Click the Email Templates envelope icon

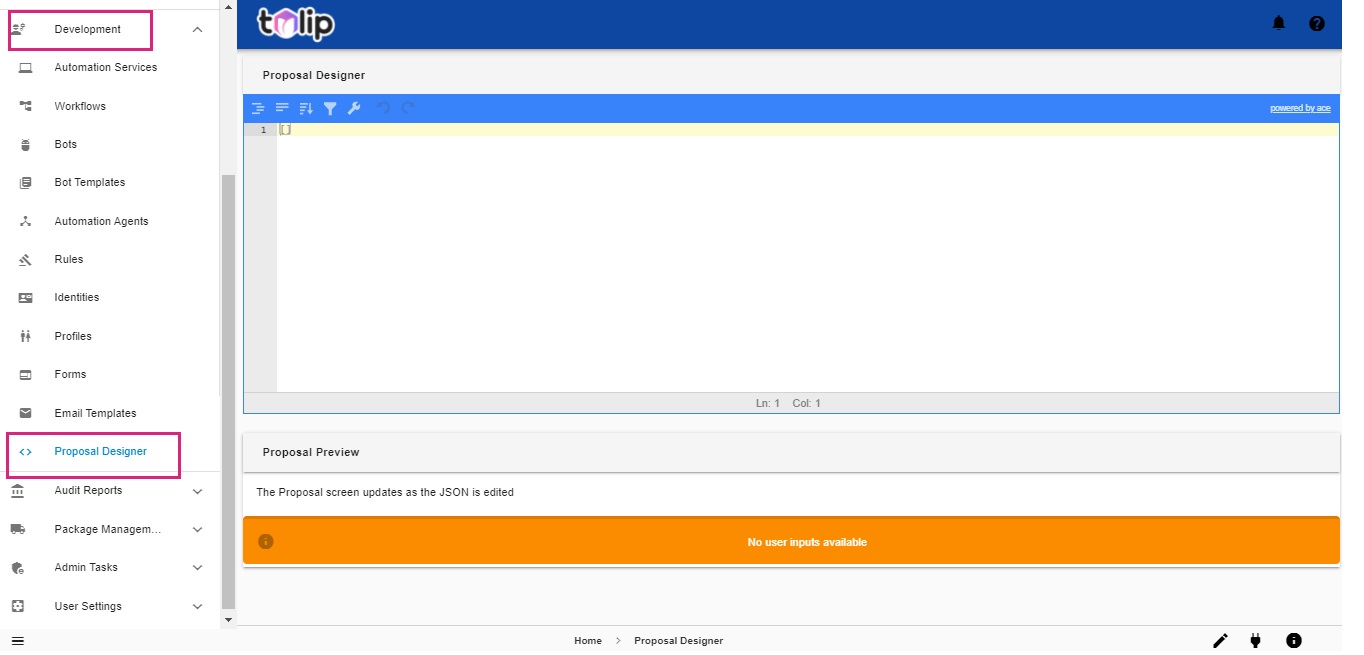coord(26,413)
